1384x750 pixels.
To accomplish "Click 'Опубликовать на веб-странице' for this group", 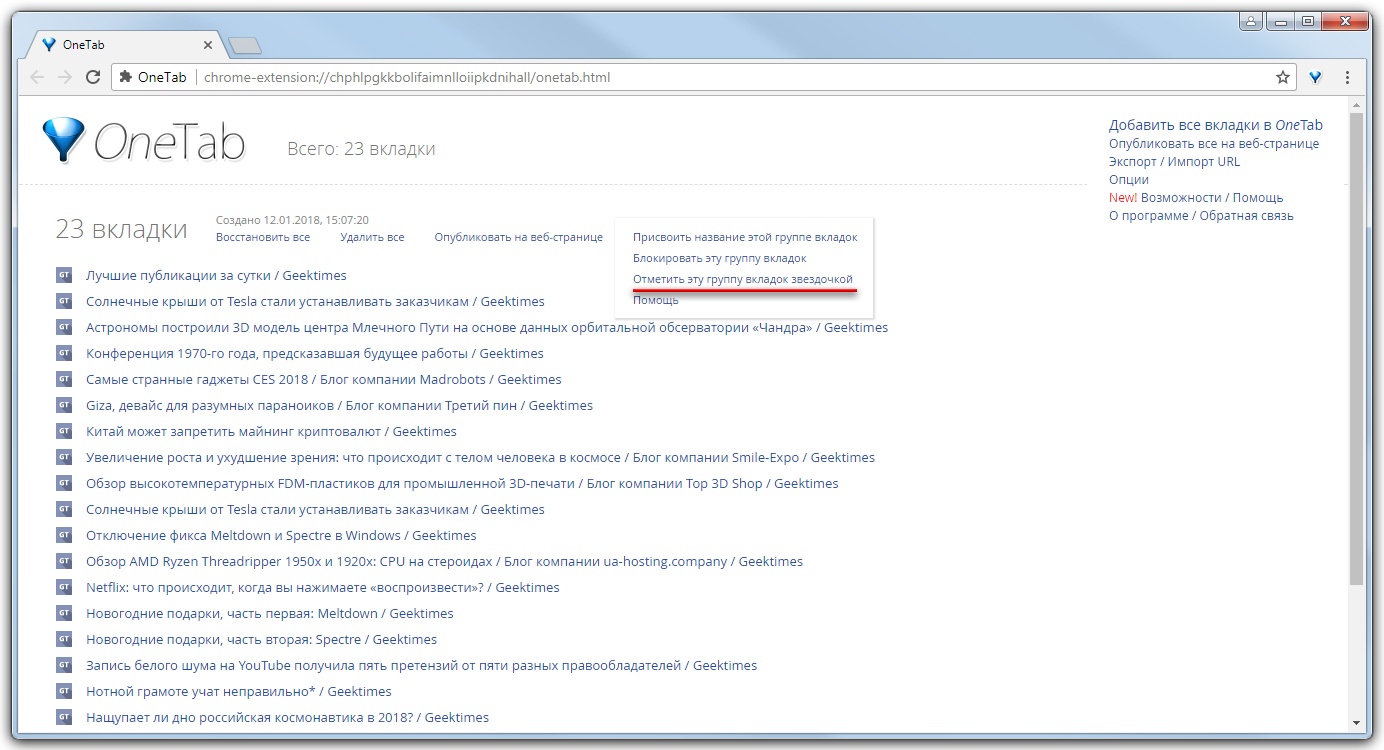I will coord(519,237).
